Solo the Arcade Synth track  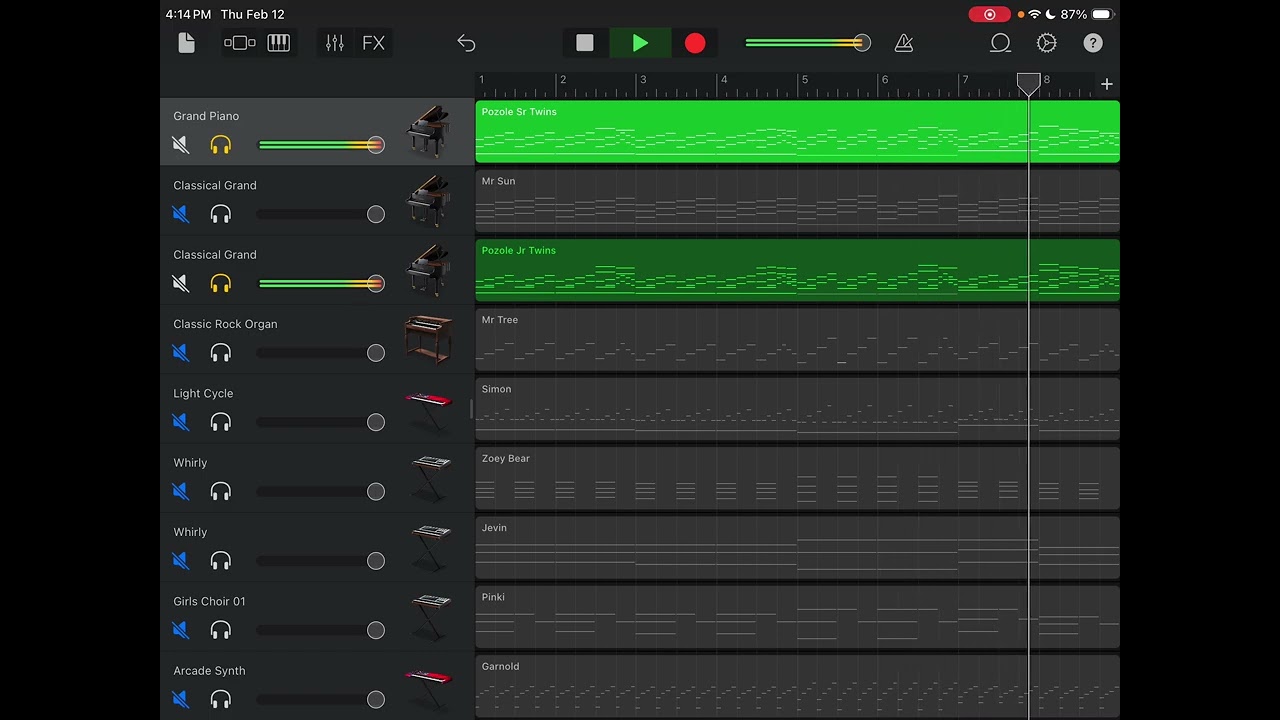pyautogui.click(x=221, y=699)
